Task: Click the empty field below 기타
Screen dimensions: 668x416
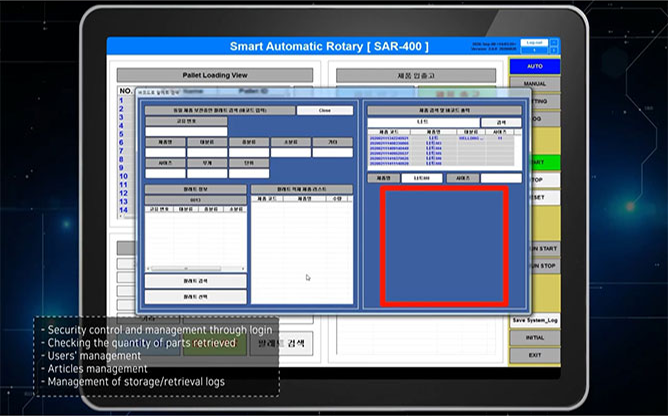Action: 332,152
